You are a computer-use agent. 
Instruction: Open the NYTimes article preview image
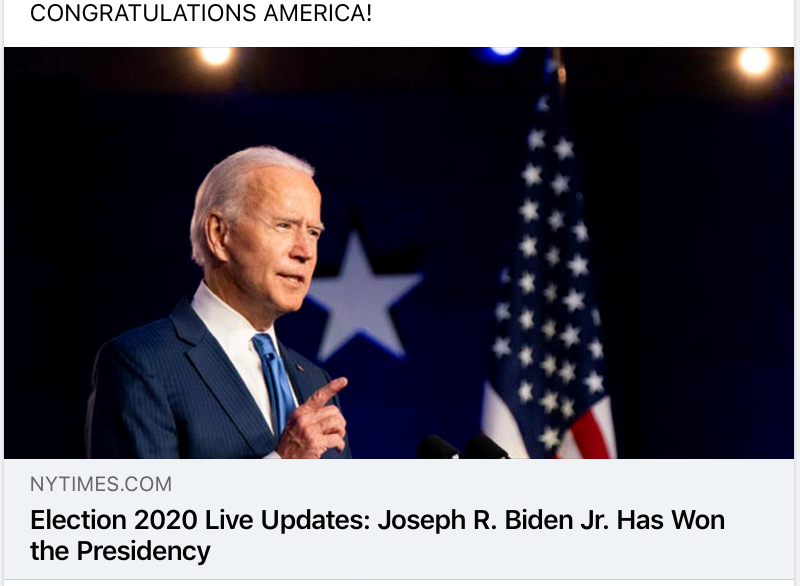tap(399, 253)
